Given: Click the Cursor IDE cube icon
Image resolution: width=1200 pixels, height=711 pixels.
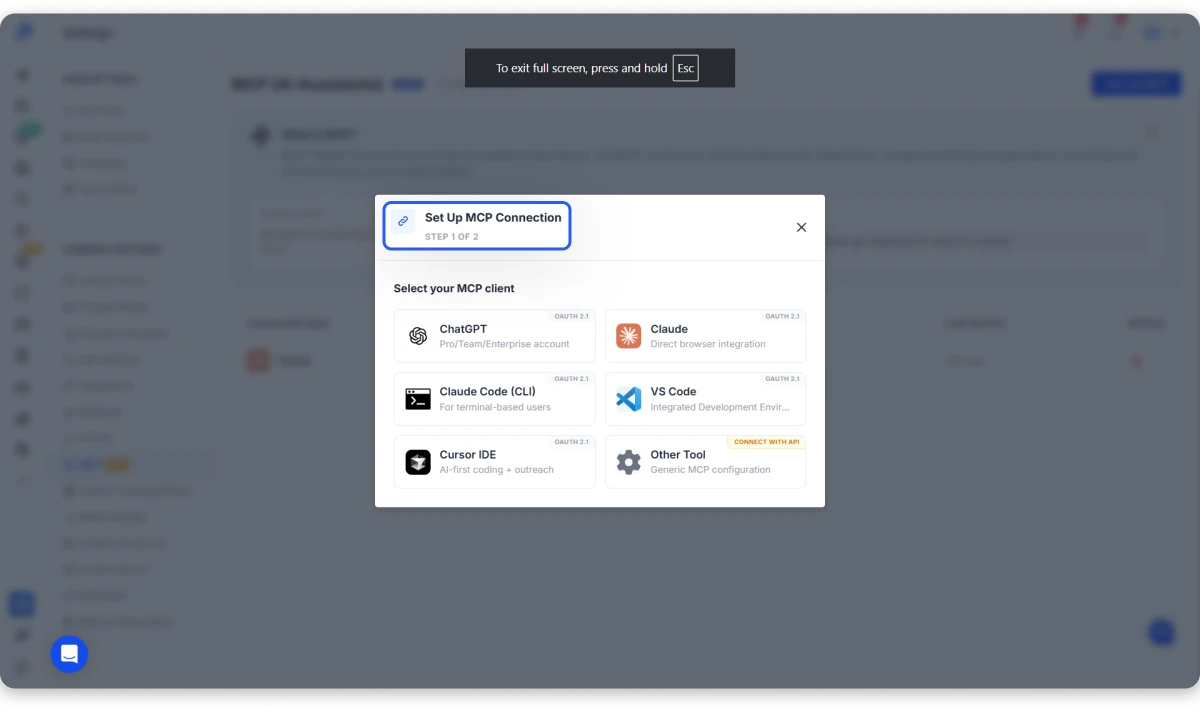Looking at the screenshot, I should point(418,462).
